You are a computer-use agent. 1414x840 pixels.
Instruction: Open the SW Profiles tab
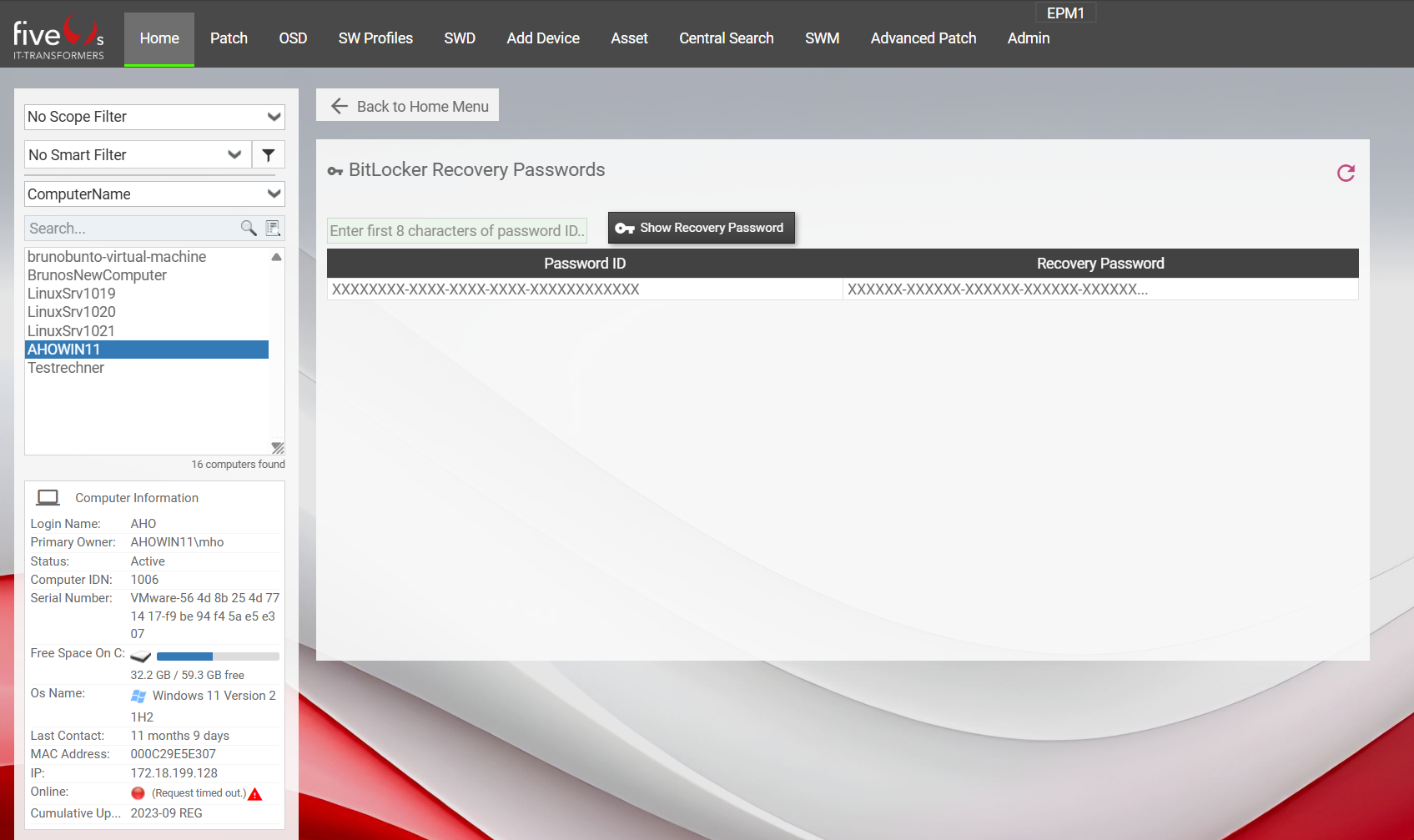(375, 38)
